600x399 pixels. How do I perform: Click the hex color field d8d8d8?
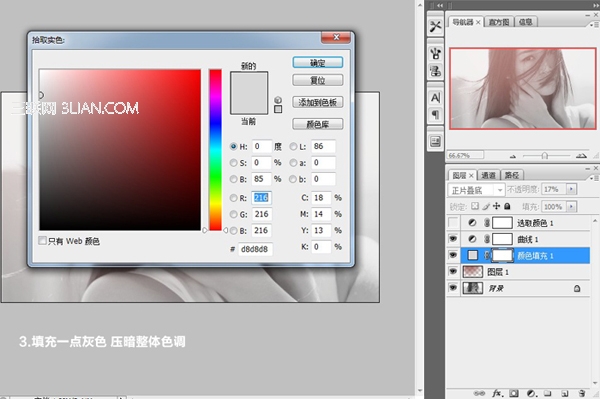[x=255, y=249]
